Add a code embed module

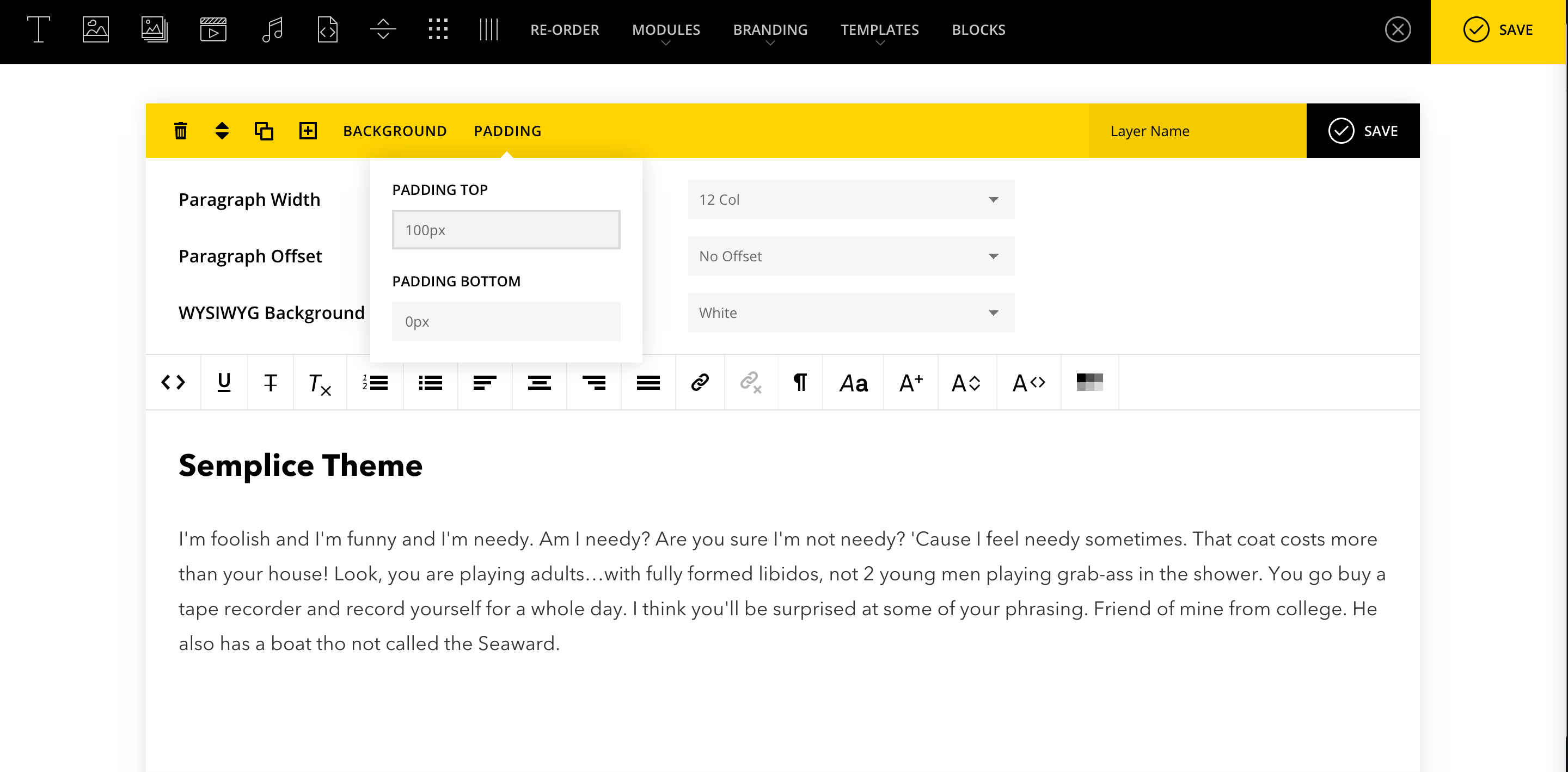(327, 29)
